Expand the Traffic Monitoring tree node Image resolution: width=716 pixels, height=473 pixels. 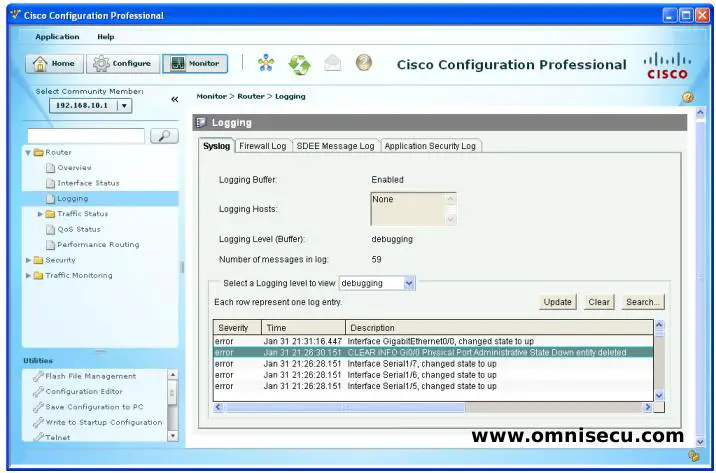28,276
